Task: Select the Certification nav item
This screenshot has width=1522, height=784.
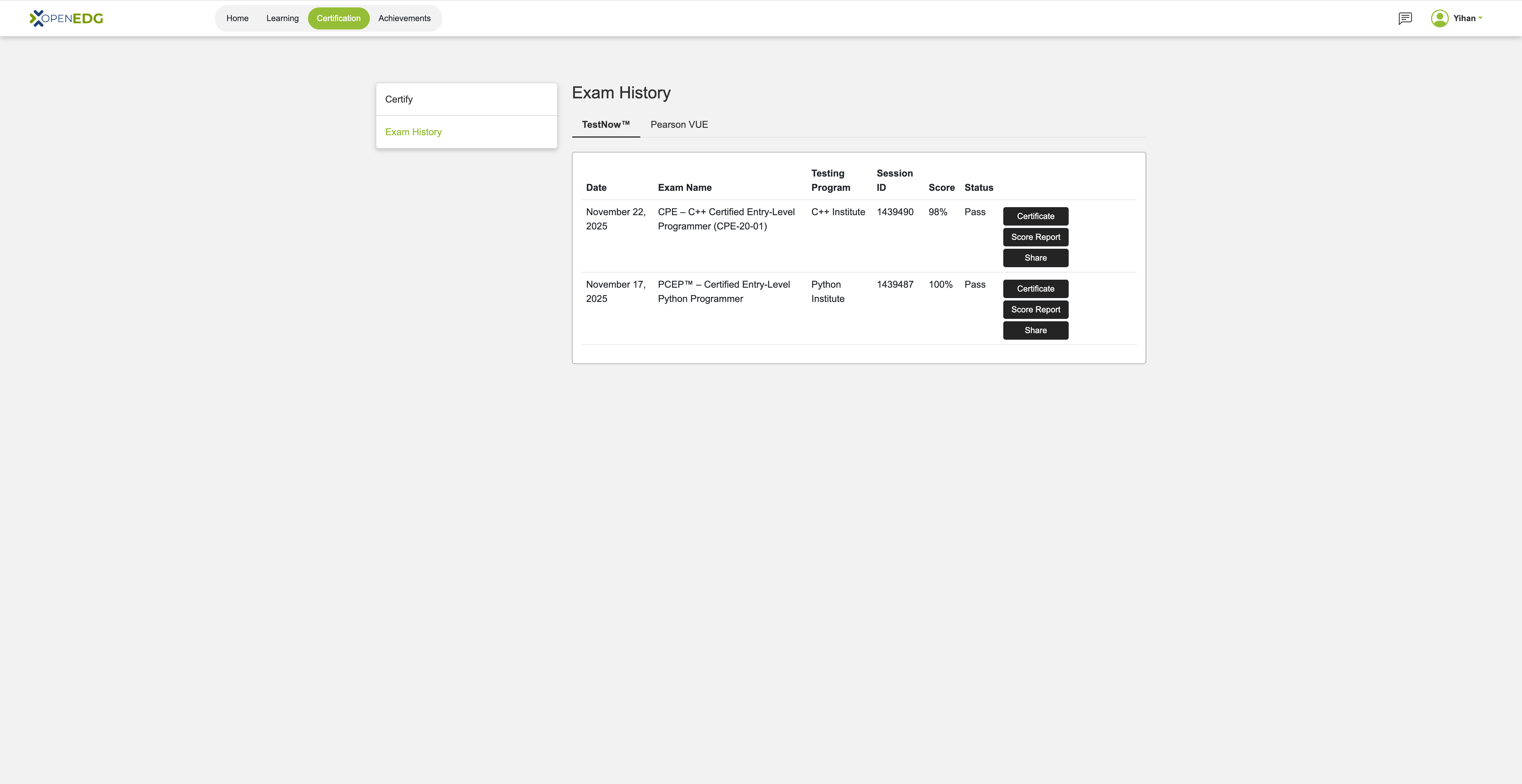Action: (339, 18)
